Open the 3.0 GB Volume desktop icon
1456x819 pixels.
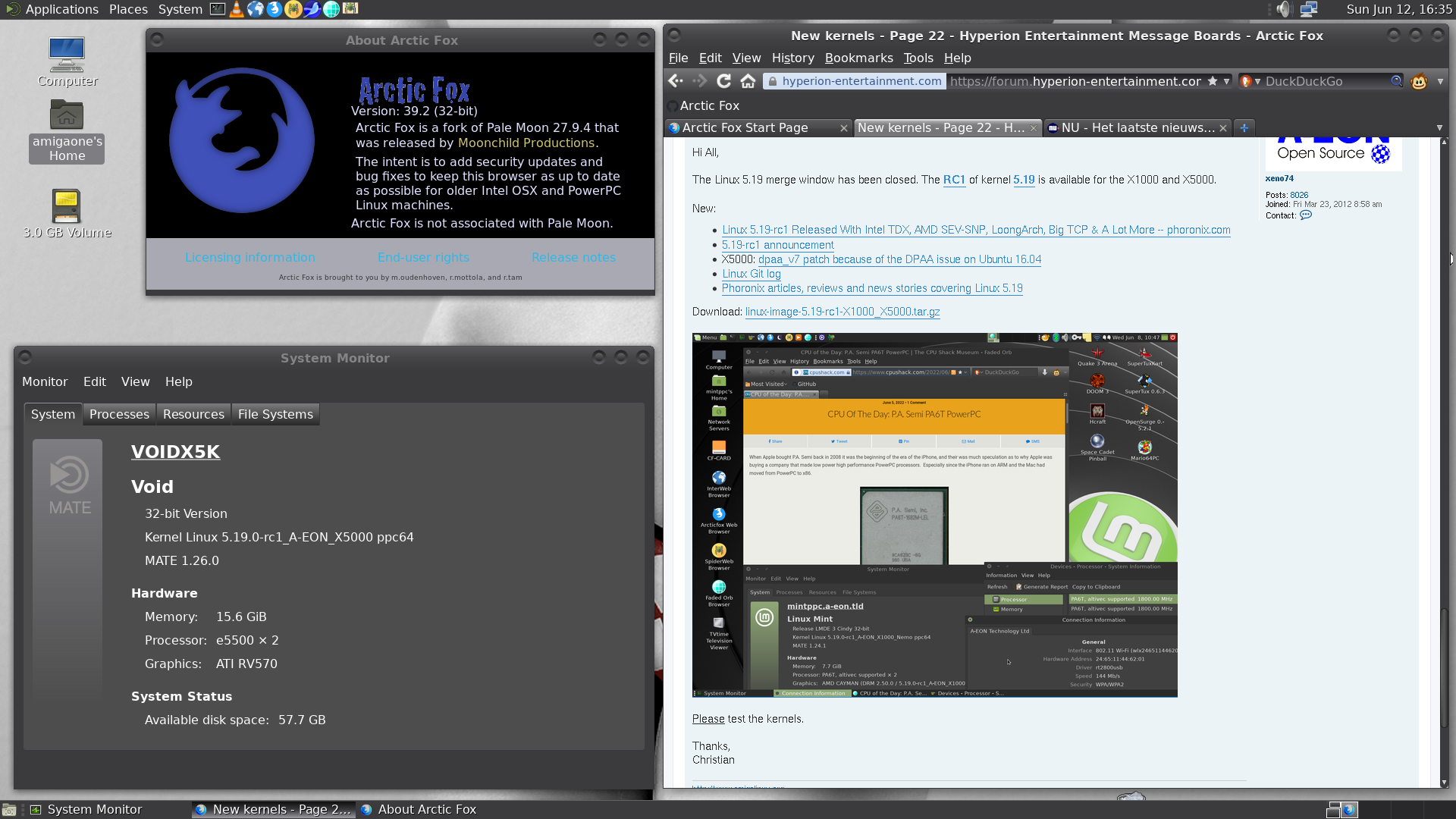pyautogui.click(x=67, y=214)
